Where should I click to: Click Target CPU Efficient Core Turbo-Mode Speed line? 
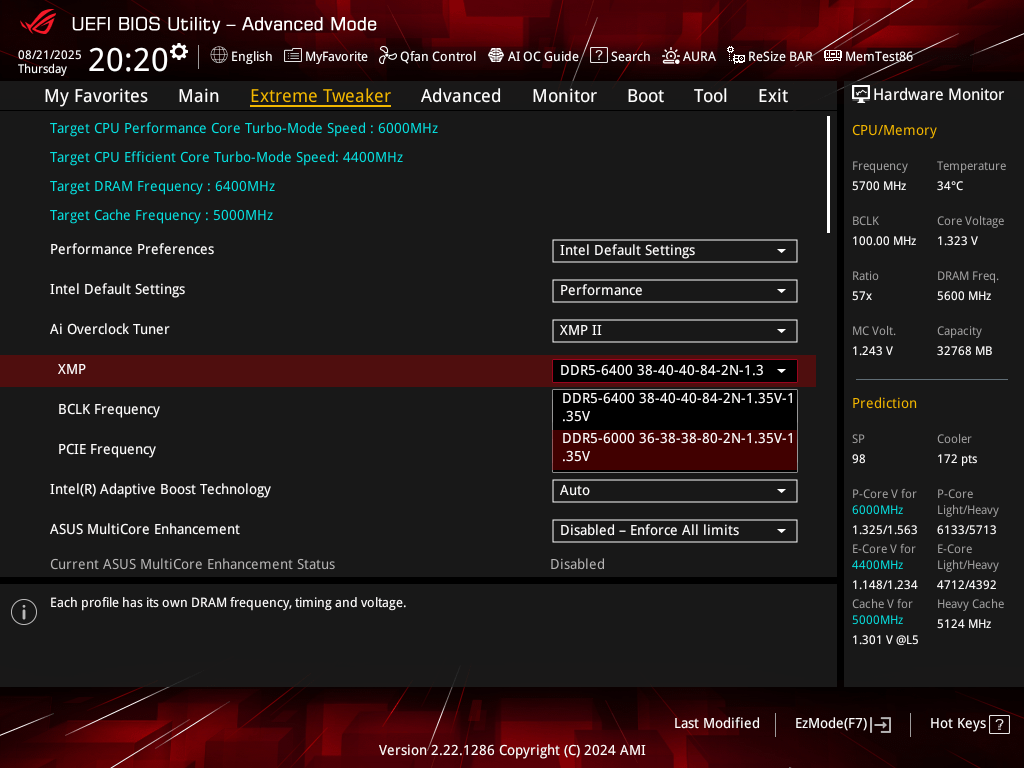(x=226, y=157)
